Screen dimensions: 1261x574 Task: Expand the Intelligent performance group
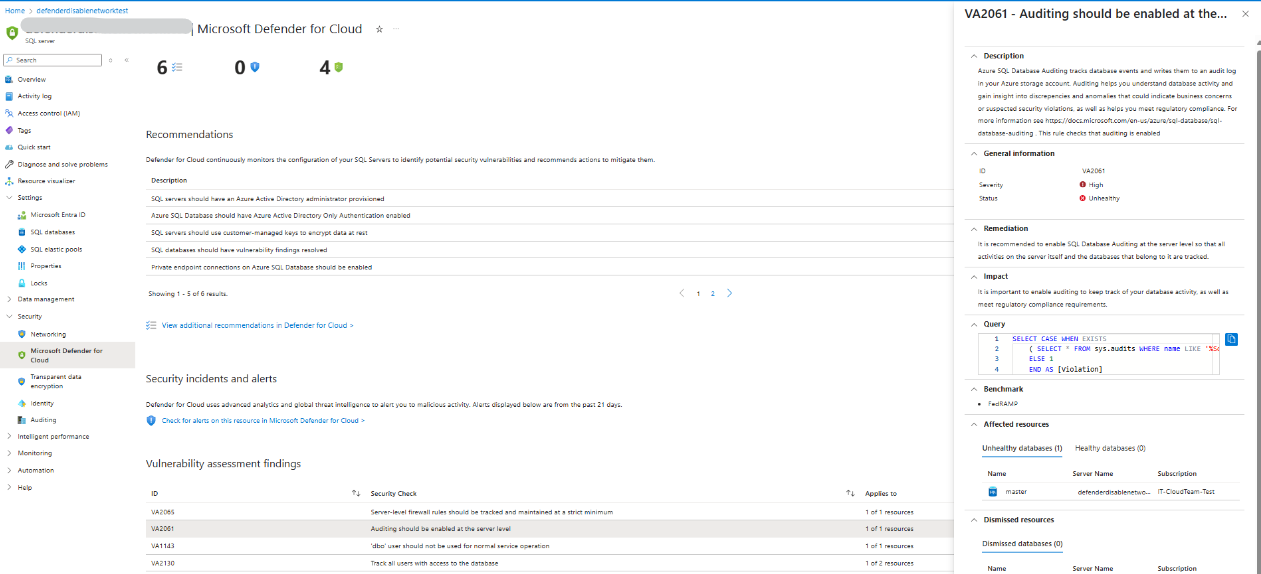point(9,436)
